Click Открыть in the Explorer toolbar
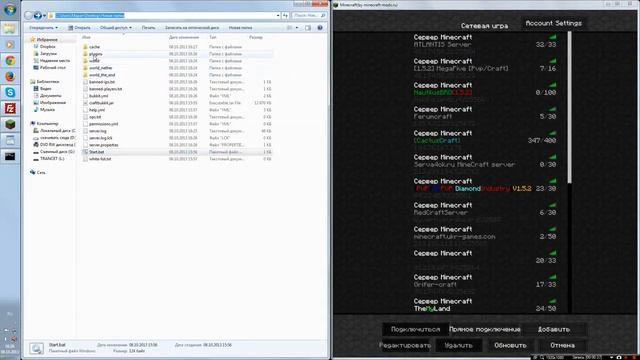The width and height of the screenshot is (640, 360). click(79, 28)
